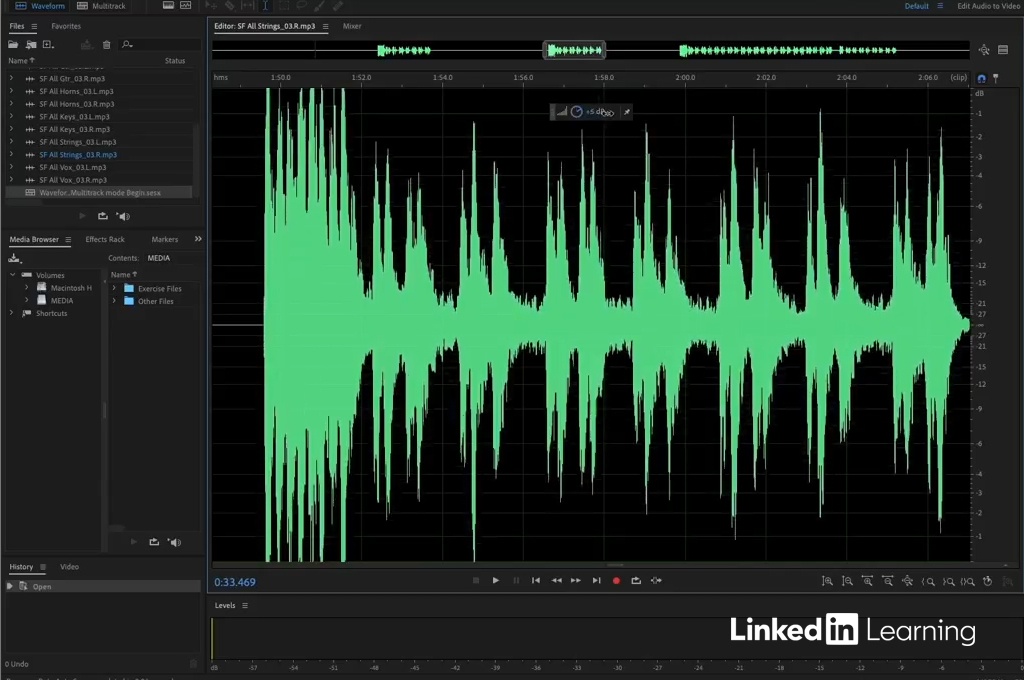Screen dimensions: 1024x680
Task: Collapse the Volumes tree node
Action: point(13,275)
